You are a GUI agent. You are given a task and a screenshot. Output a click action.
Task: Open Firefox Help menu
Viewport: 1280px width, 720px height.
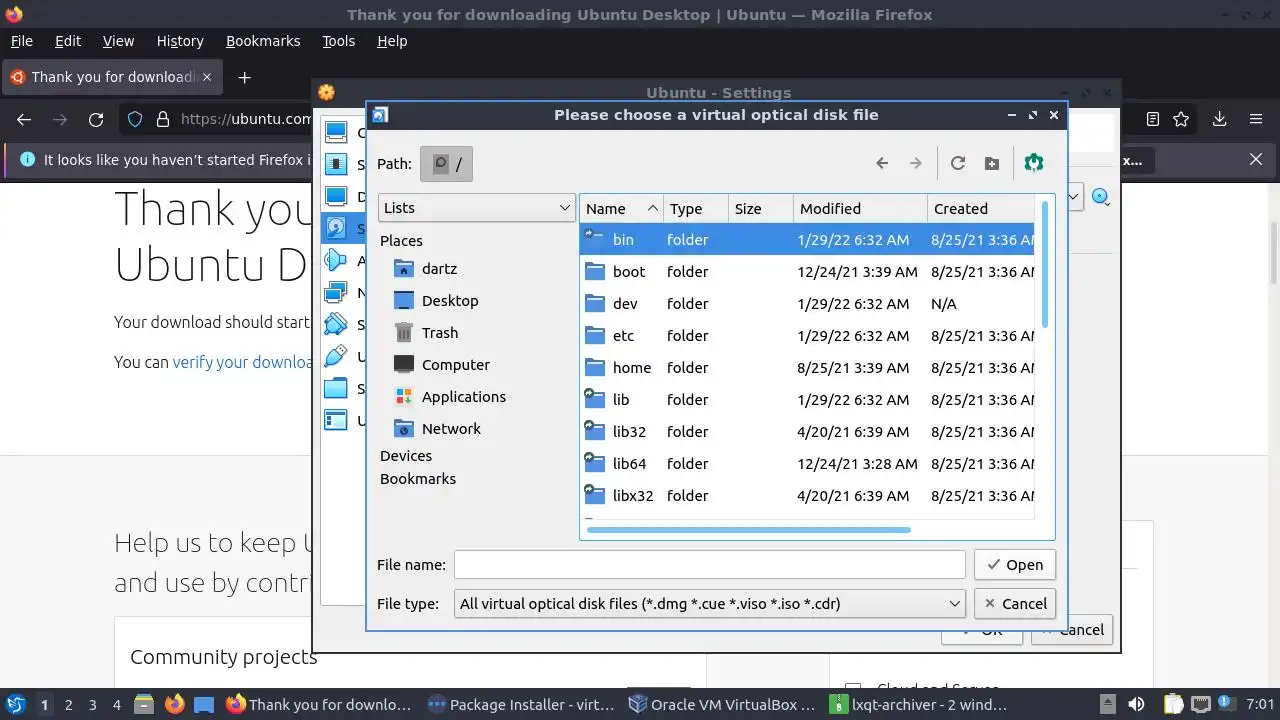(x=392, y=41)
